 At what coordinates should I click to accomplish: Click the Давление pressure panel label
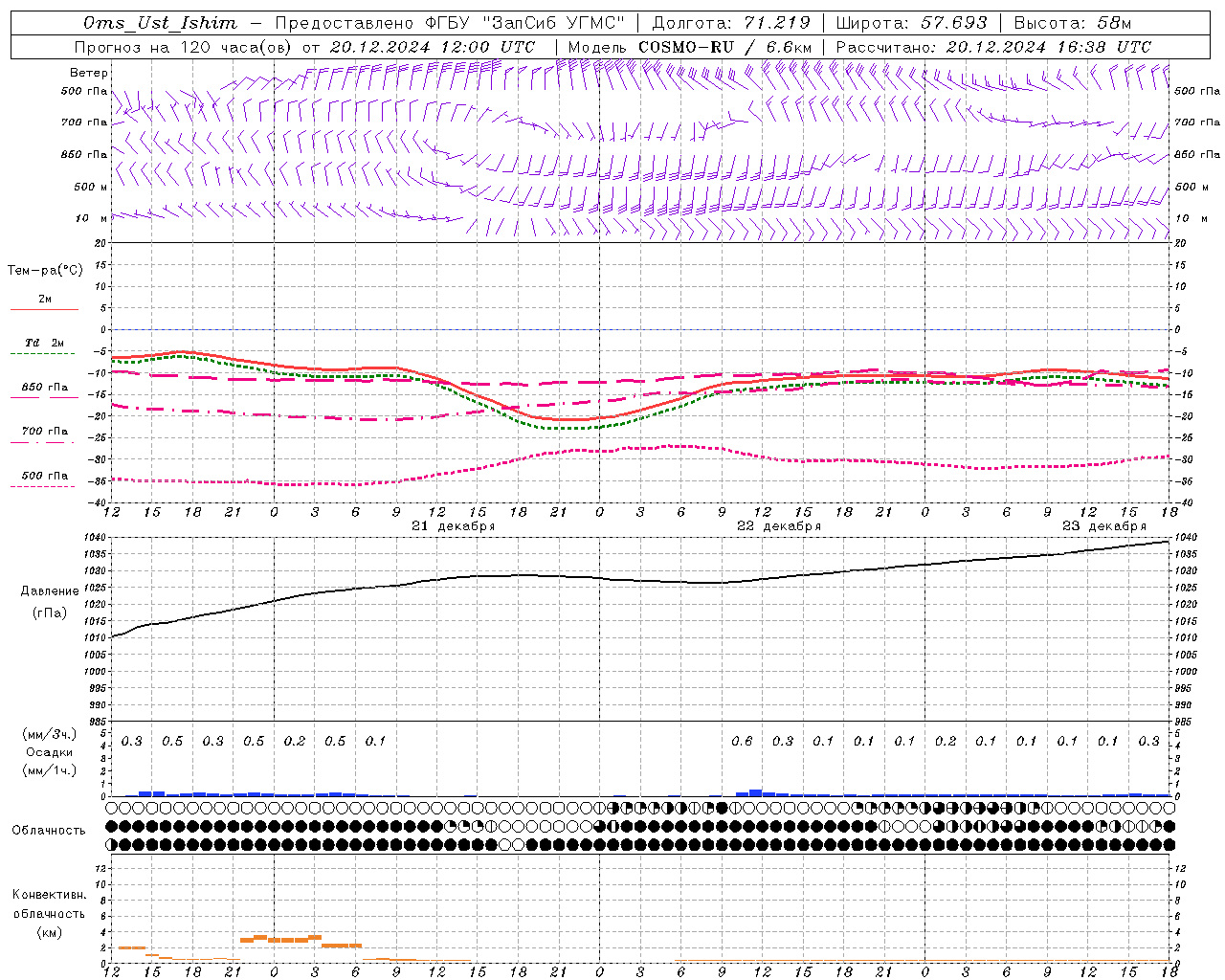[x=49, y=591]
